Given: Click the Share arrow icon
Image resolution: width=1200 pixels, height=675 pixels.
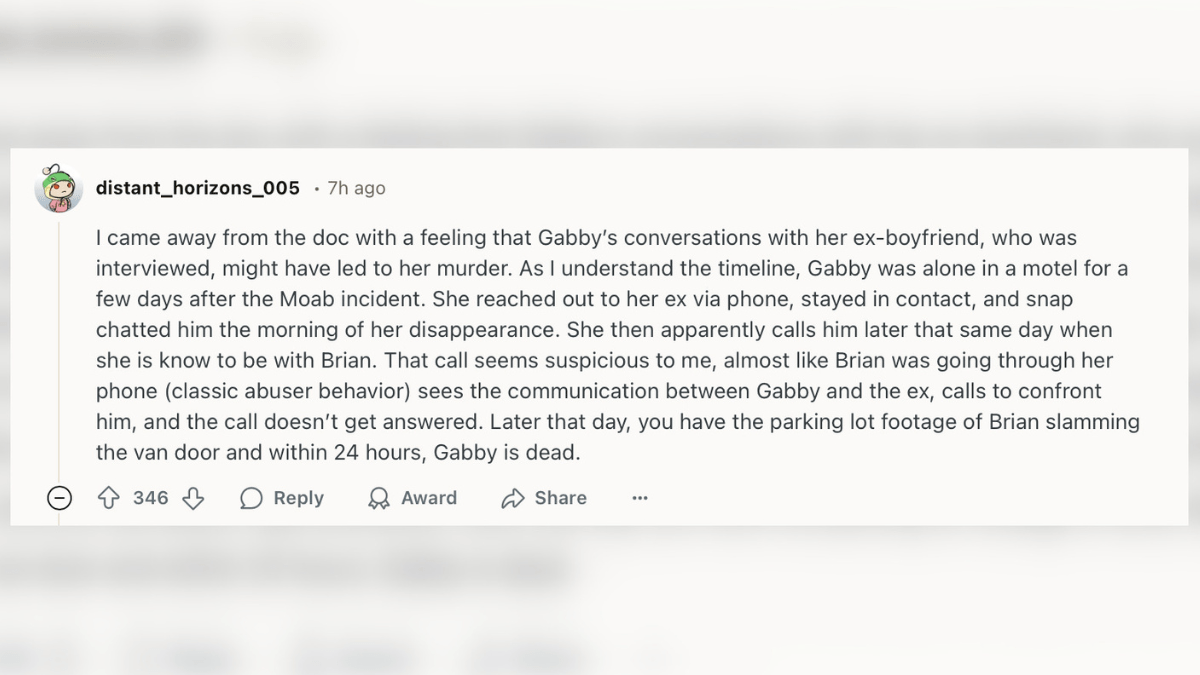Looking at the screenshot, I should point(515,498).
